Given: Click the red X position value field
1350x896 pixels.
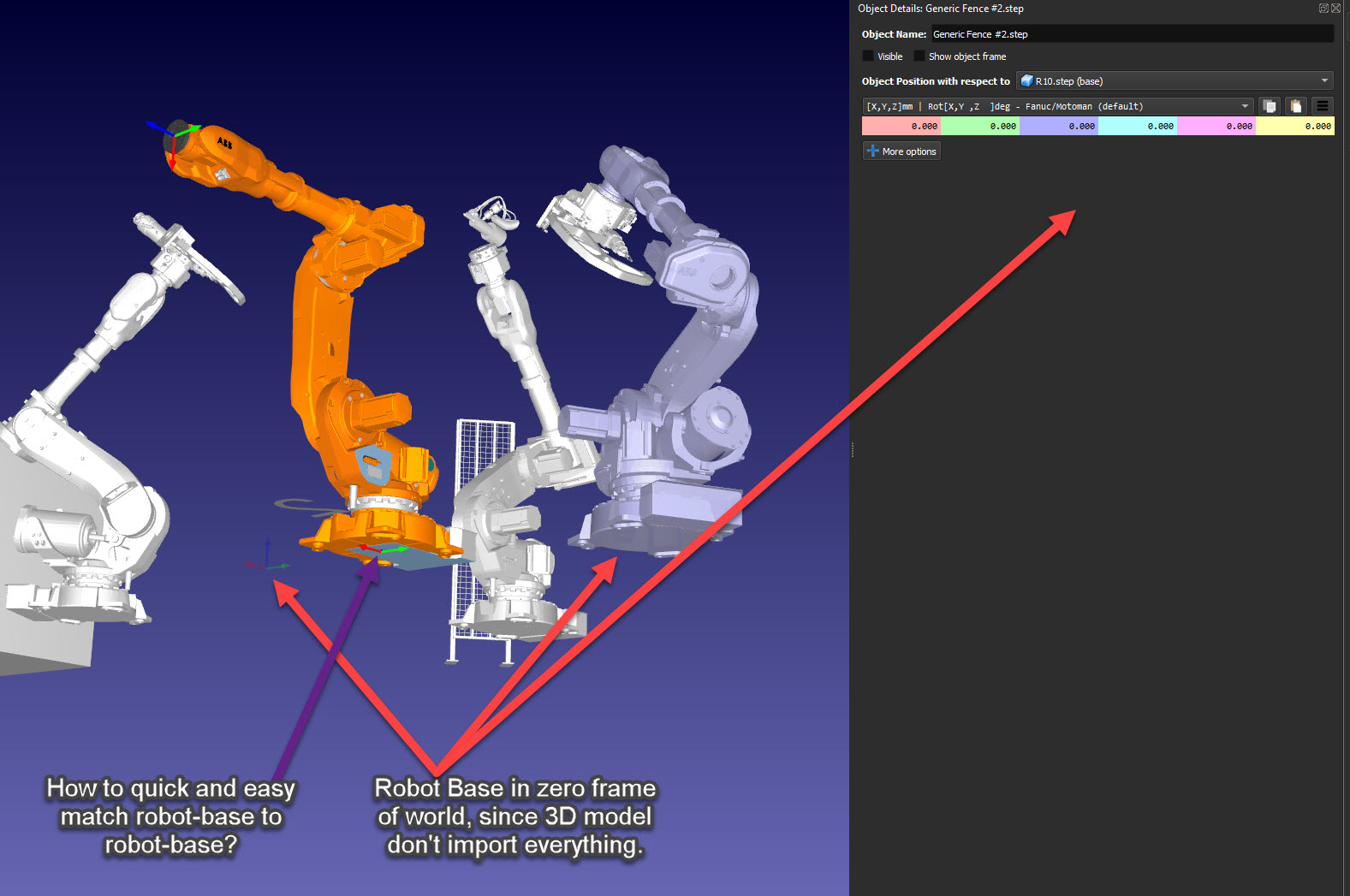Looking at the screenshot, I should click(x=901, y=126).
